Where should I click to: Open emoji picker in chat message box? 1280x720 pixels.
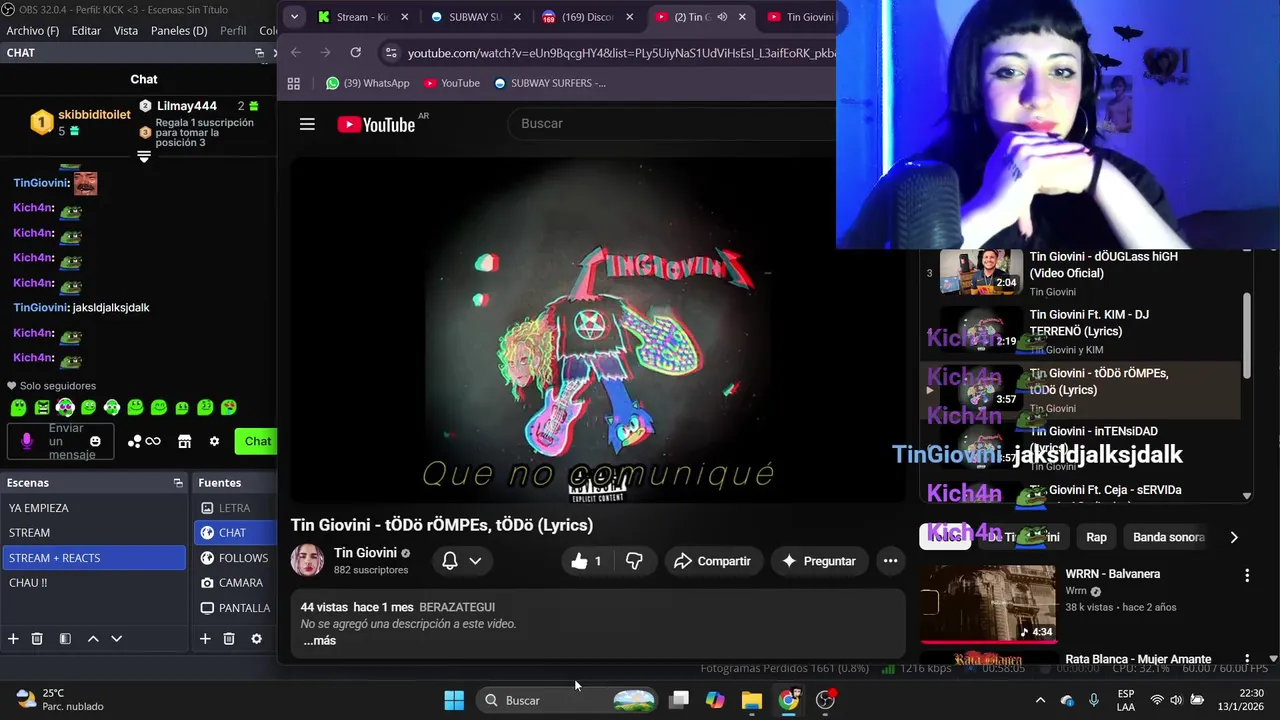[x=95, y=441]
